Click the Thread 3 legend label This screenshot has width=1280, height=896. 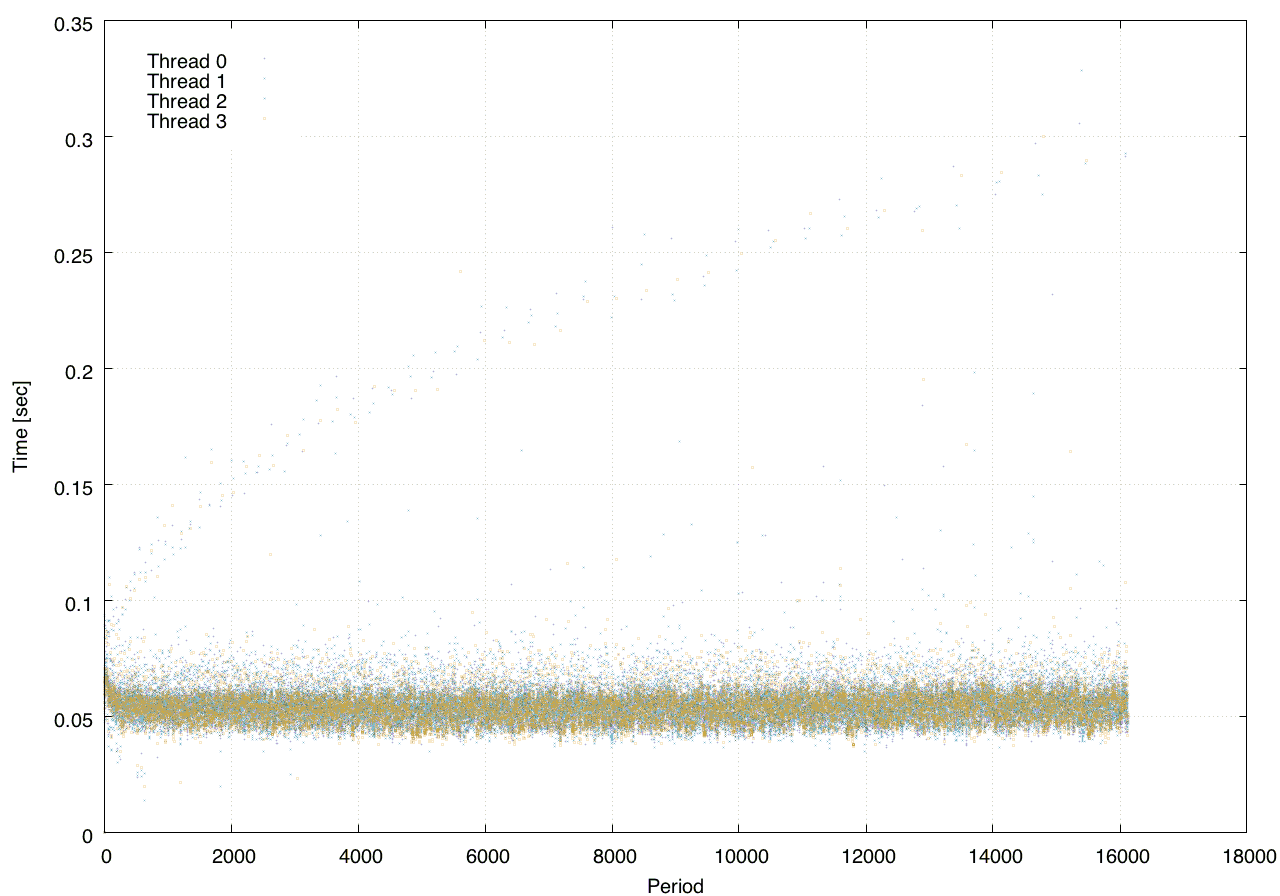187,122
